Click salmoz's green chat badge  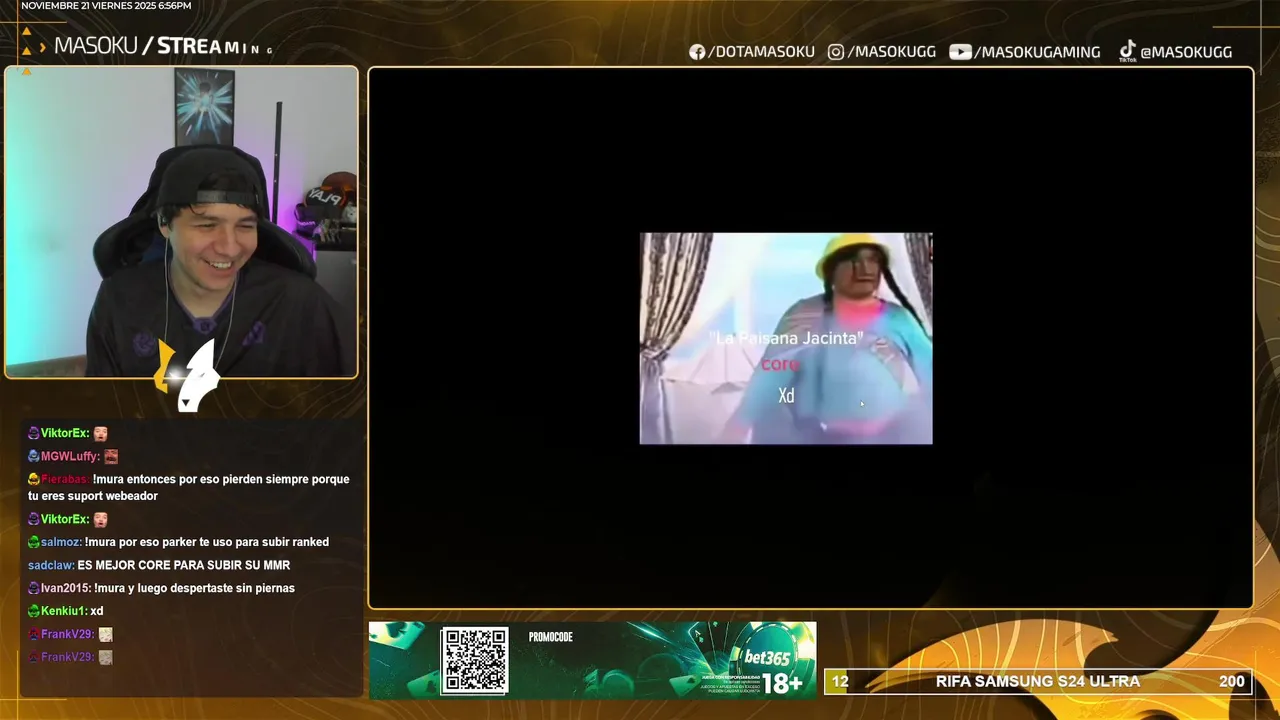click(34, 542)
